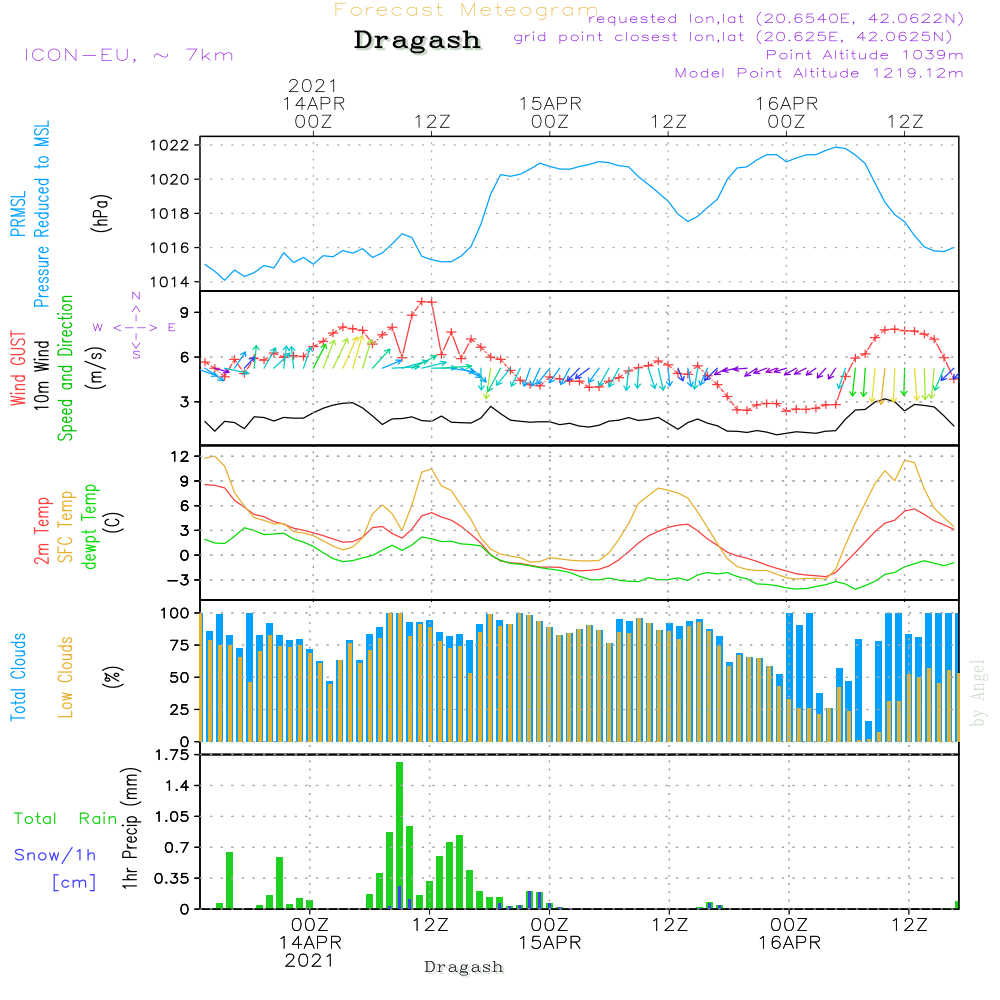Select the bold 'Dragash' title above the charts
This screenshot has width=1000, height=1000.
click(x=417, y=40)
